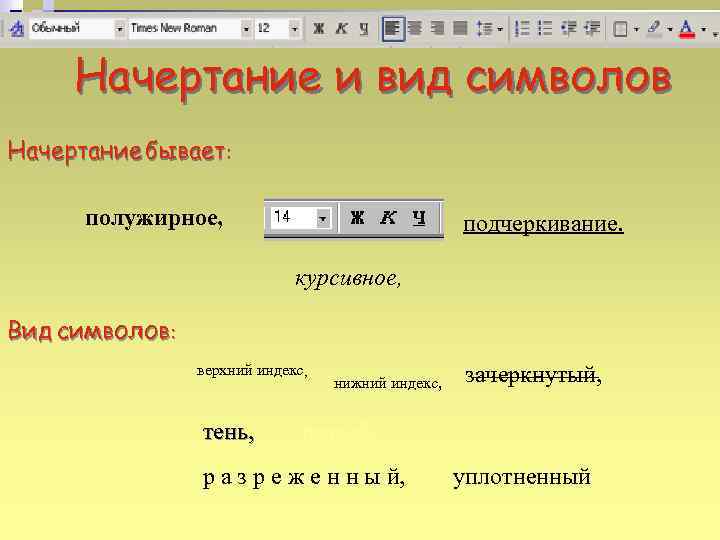This screenshot has height=540, width=720.
Task: Click increase indent icon
Action: pyautogui.click(x=591, y=28)
